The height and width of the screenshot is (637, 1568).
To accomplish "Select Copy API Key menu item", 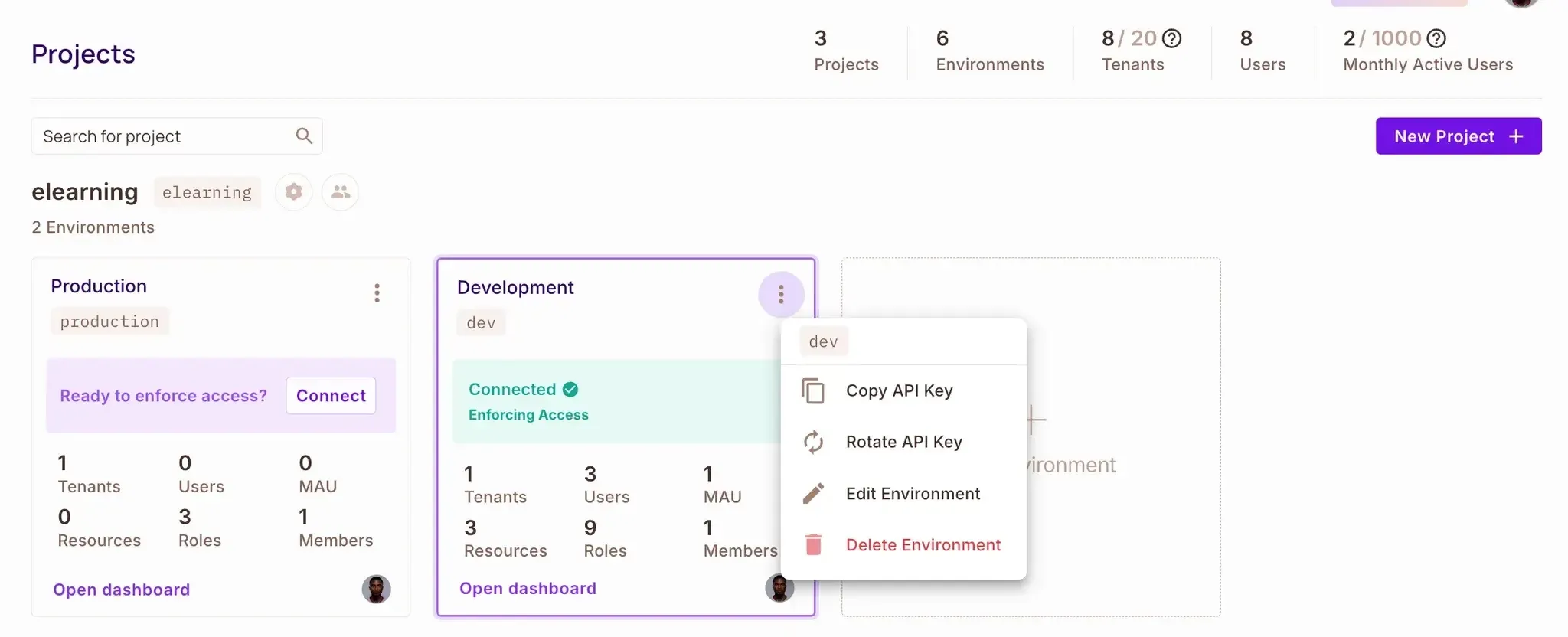I will tap(899, 390).
